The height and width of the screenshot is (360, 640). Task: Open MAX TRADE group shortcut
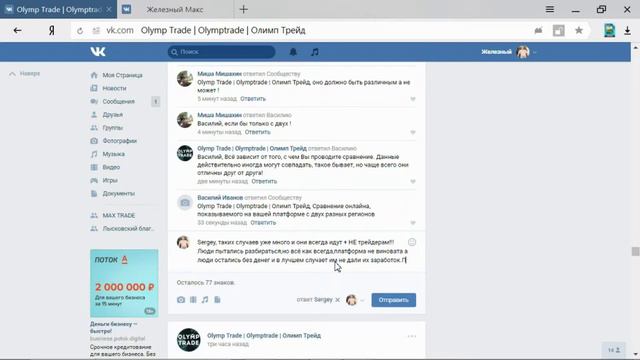click(118, 216)
